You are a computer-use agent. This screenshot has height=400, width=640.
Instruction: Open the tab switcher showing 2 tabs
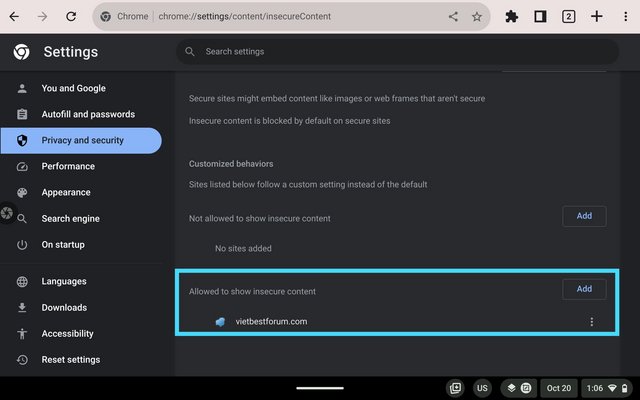[x=569, y=16]
